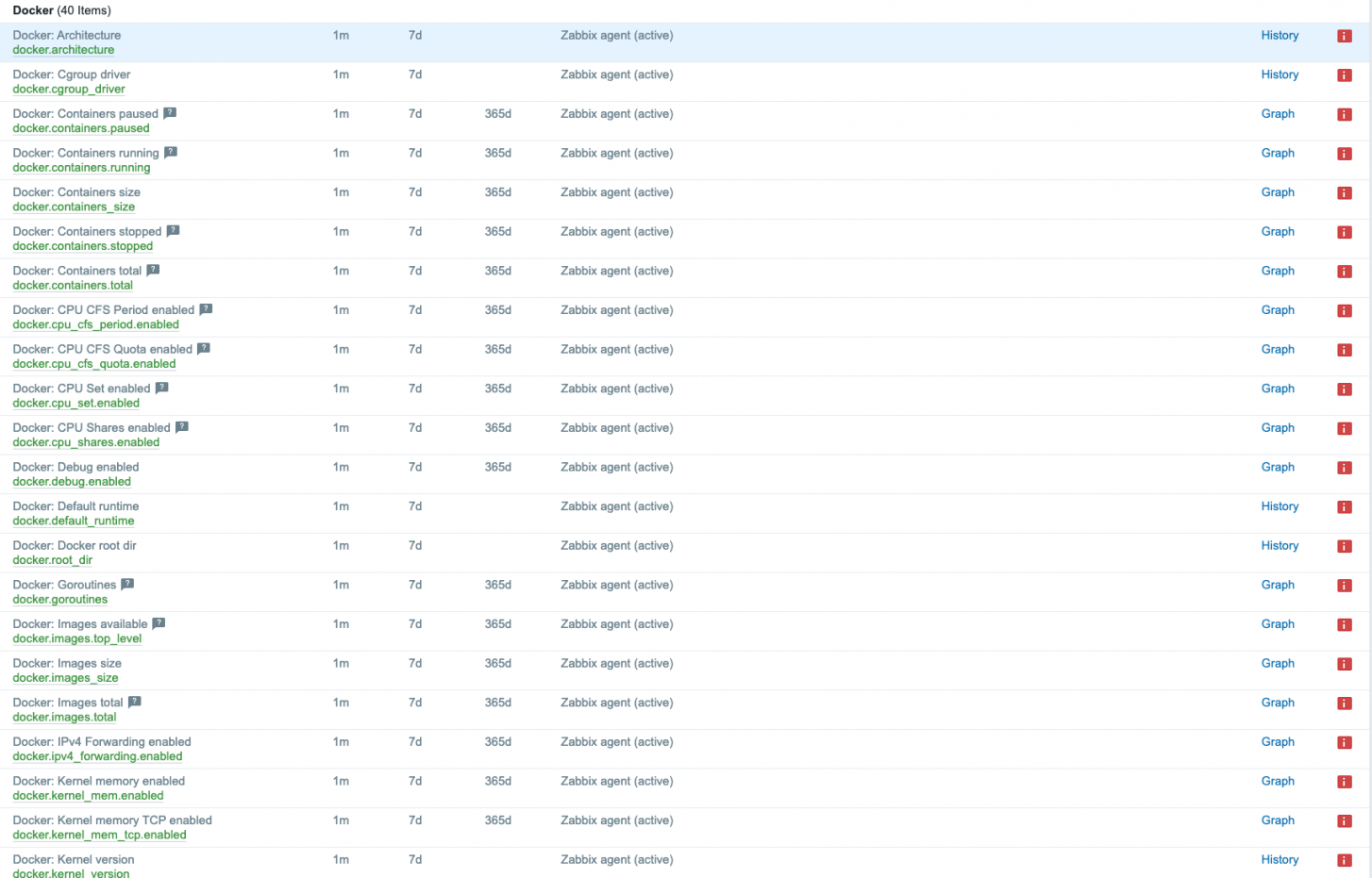Screen dimensions: 1372x878
Task: Click the docker.kernel_mem.enabled key link
Action: tap(89, 796)
